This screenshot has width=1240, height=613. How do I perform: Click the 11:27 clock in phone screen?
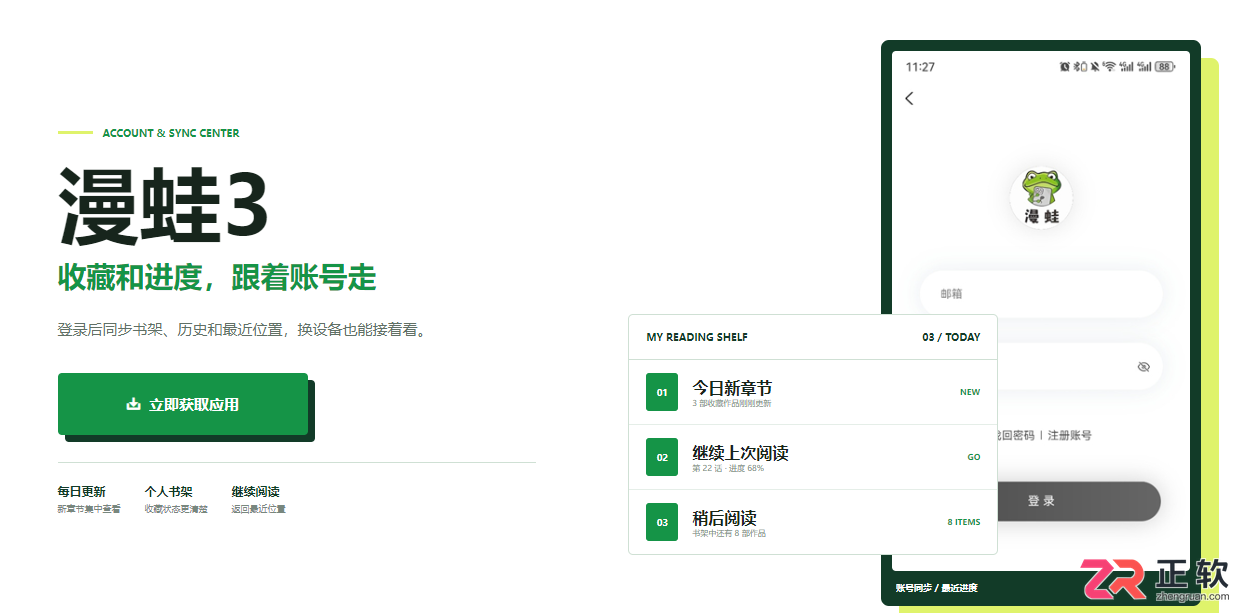tap(920, 67)
